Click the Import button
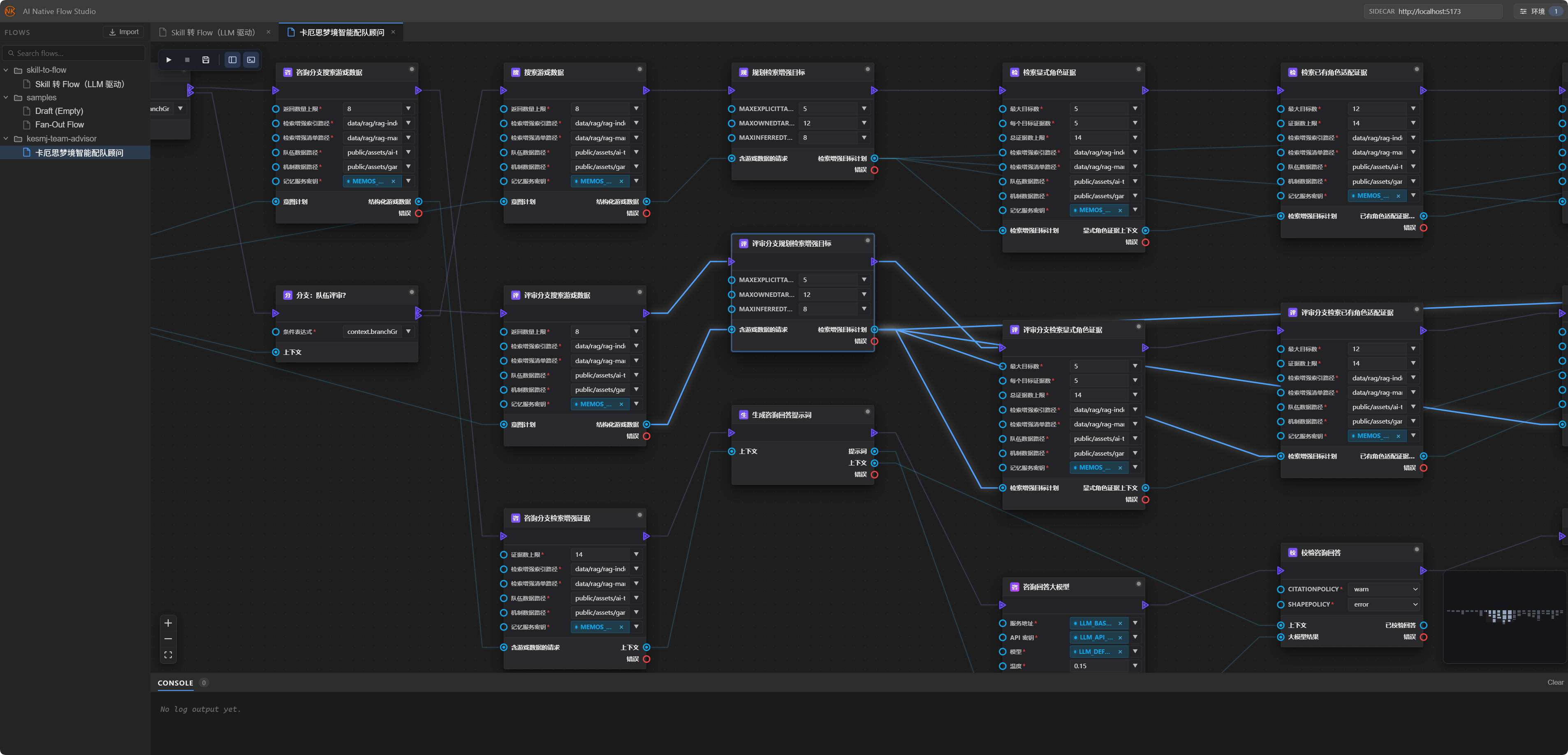1568x755 pixels. pos(123,32)
